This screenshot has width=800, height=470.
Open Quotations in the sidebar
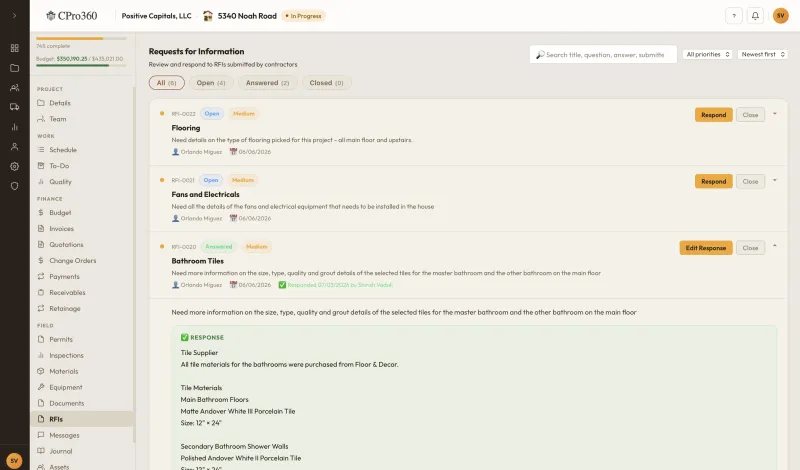point(82,244)
